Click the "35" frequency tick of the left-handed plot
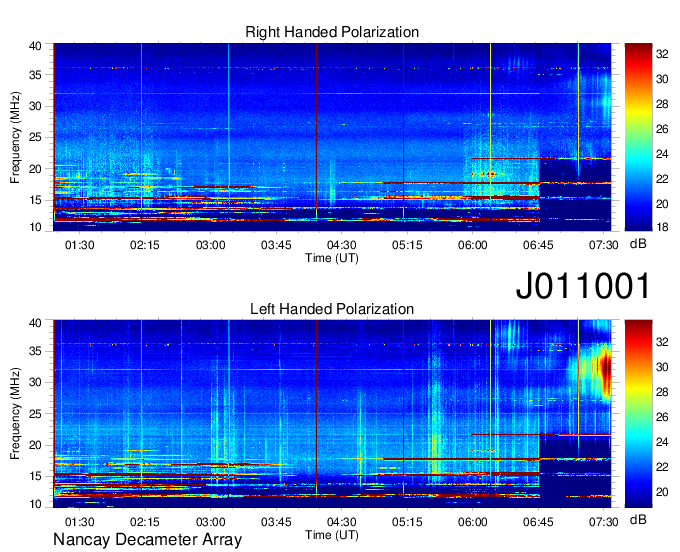 point(36,351)
